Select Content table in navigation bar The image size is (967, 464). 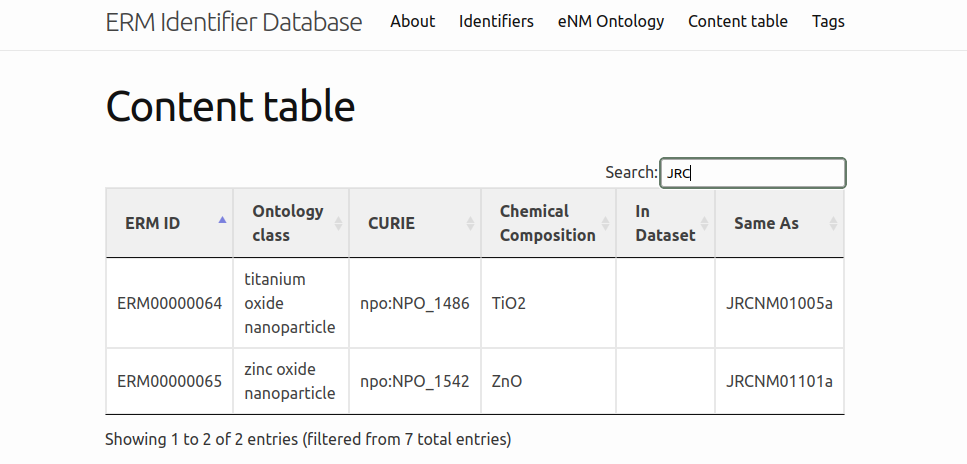pyautogui.click(x=737, y=21)
